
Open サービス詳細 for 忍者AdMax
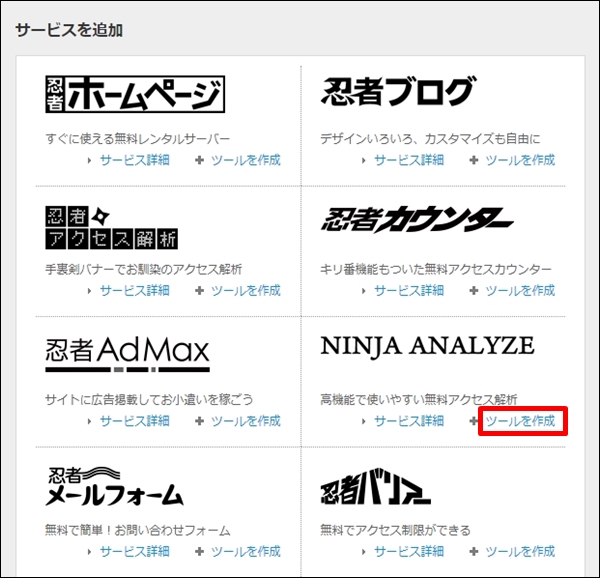click(x=135, y=421)
